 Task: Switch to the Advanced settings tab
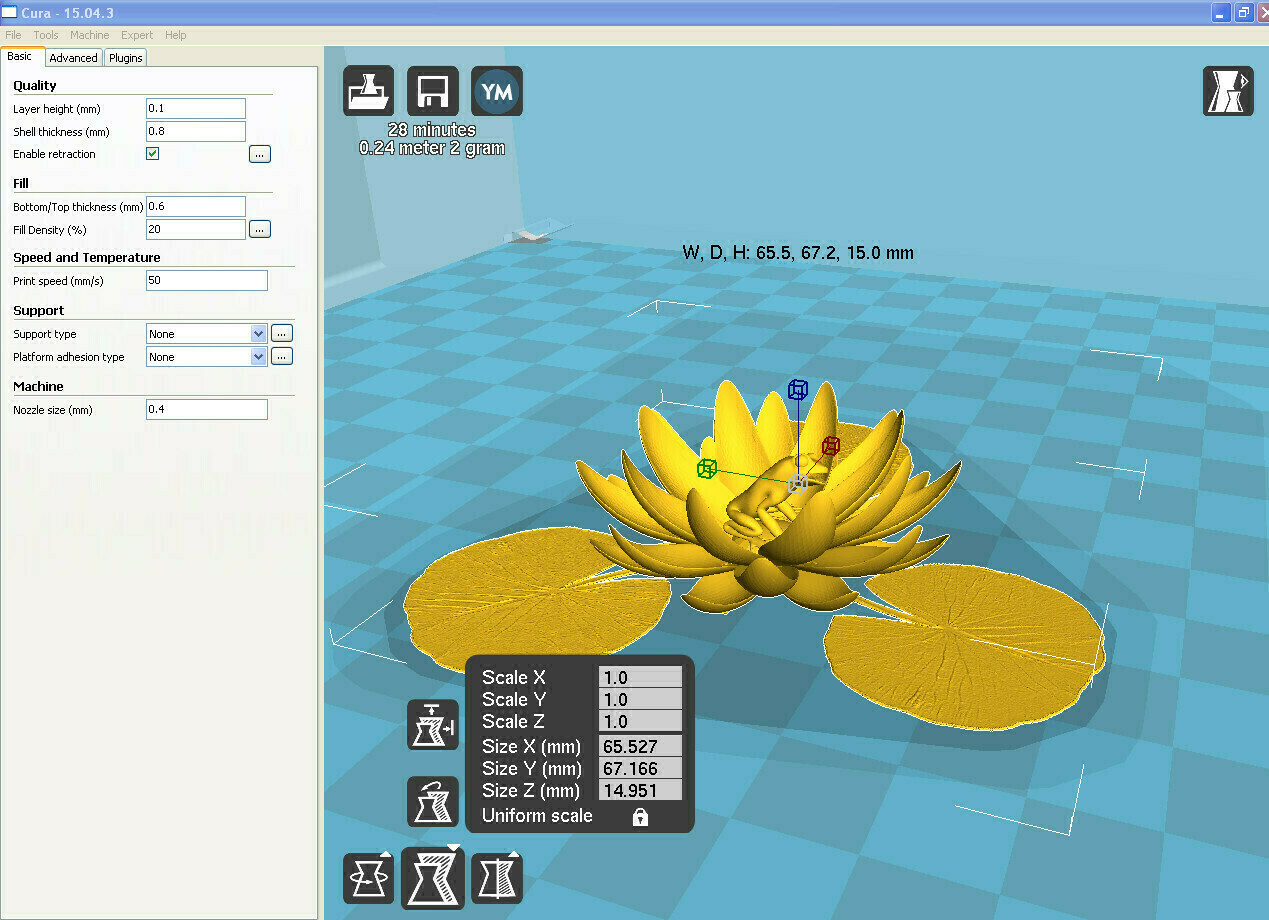coord(73,57)
